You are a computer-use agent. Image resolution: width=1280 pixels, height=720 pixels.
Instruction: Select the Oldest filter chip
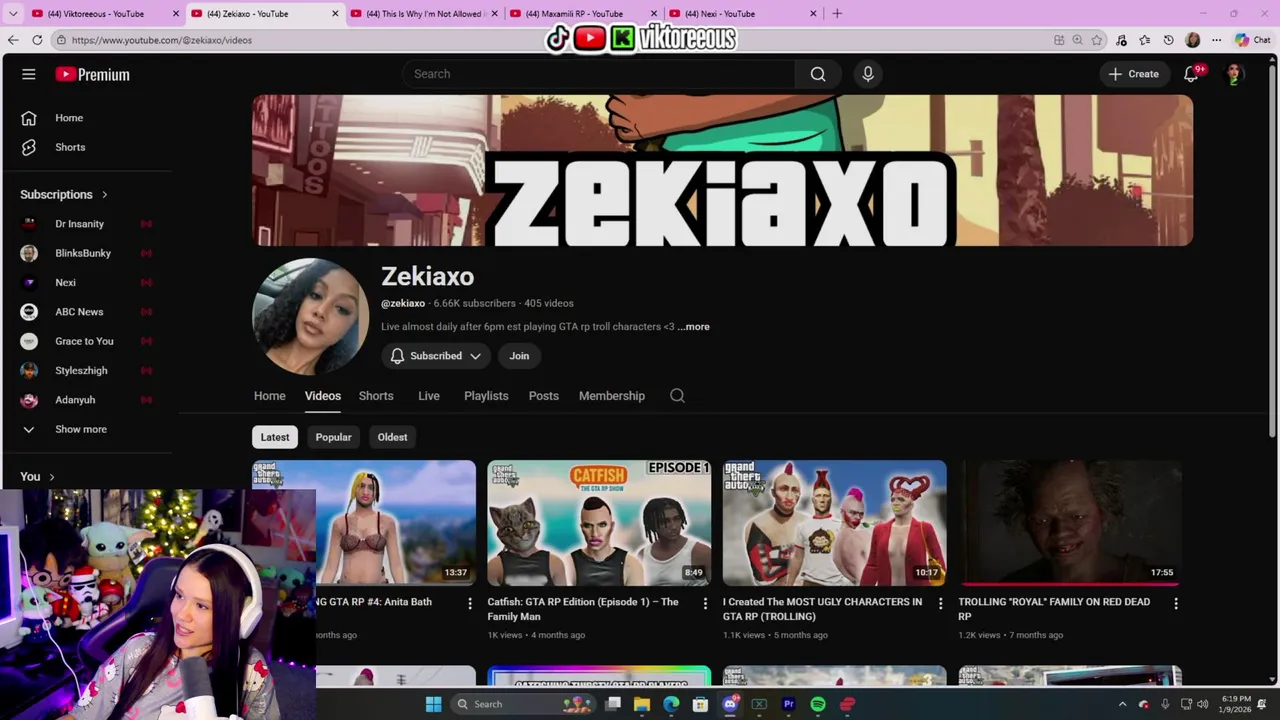(392, 437)
